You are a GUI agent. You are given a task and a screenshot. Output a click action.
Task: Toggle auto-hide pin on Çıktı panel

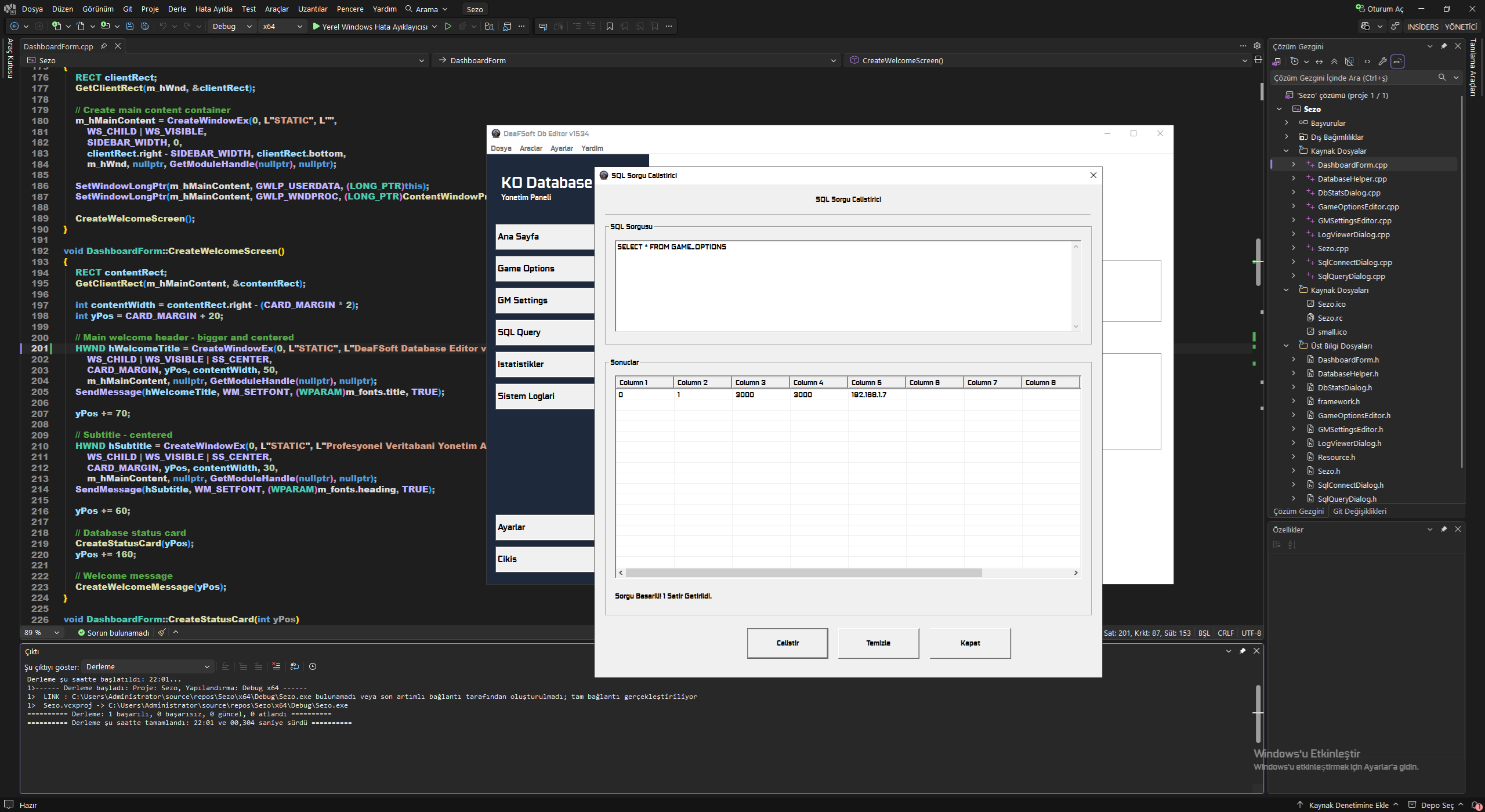coord(1243,651)
